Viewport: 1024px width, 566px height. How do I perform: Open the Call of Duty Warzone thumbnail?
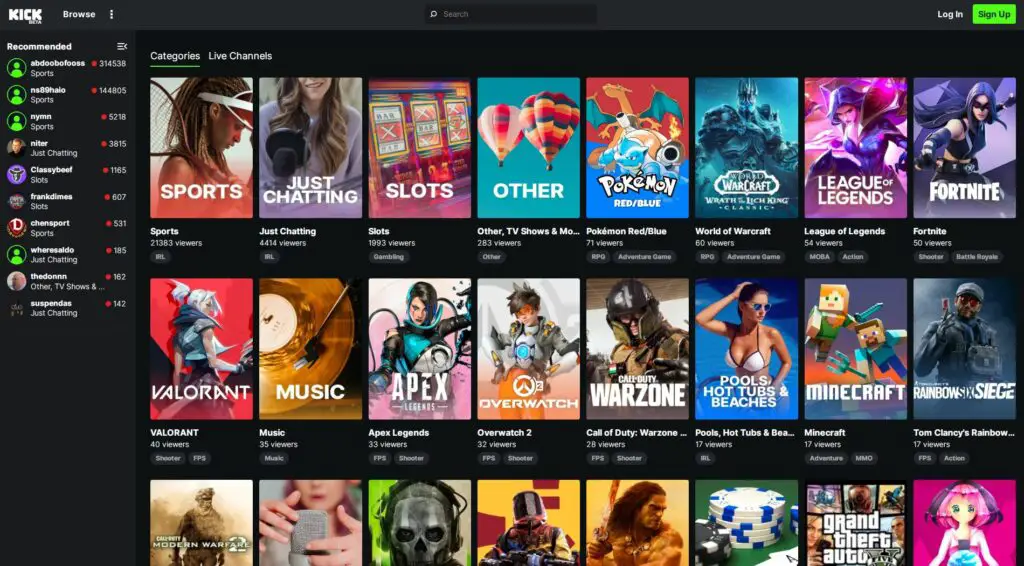click(x=637, y=349)
